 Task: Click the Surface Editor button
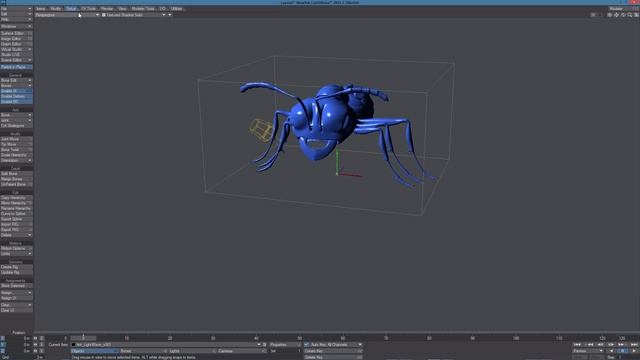point(16,33)
